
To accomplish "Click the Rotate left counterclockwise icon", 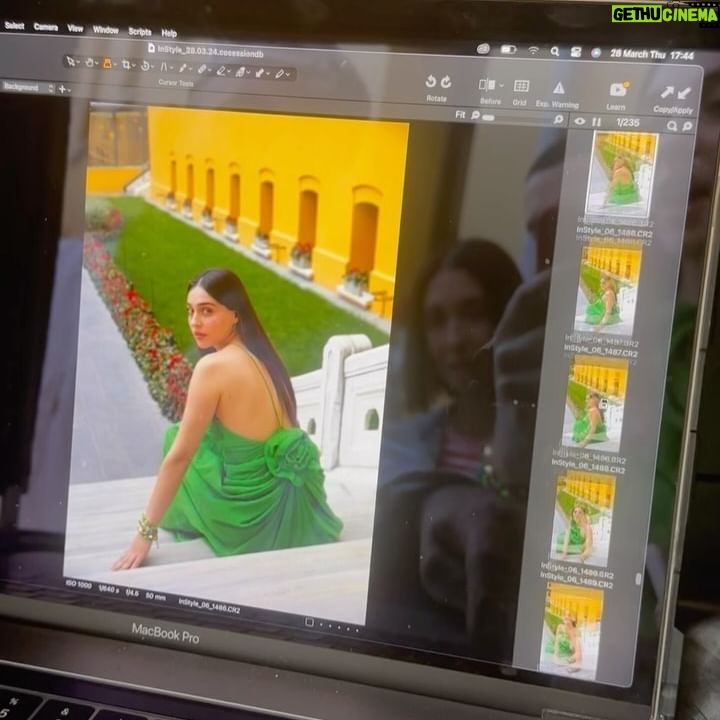I will [x=430, y=81].
